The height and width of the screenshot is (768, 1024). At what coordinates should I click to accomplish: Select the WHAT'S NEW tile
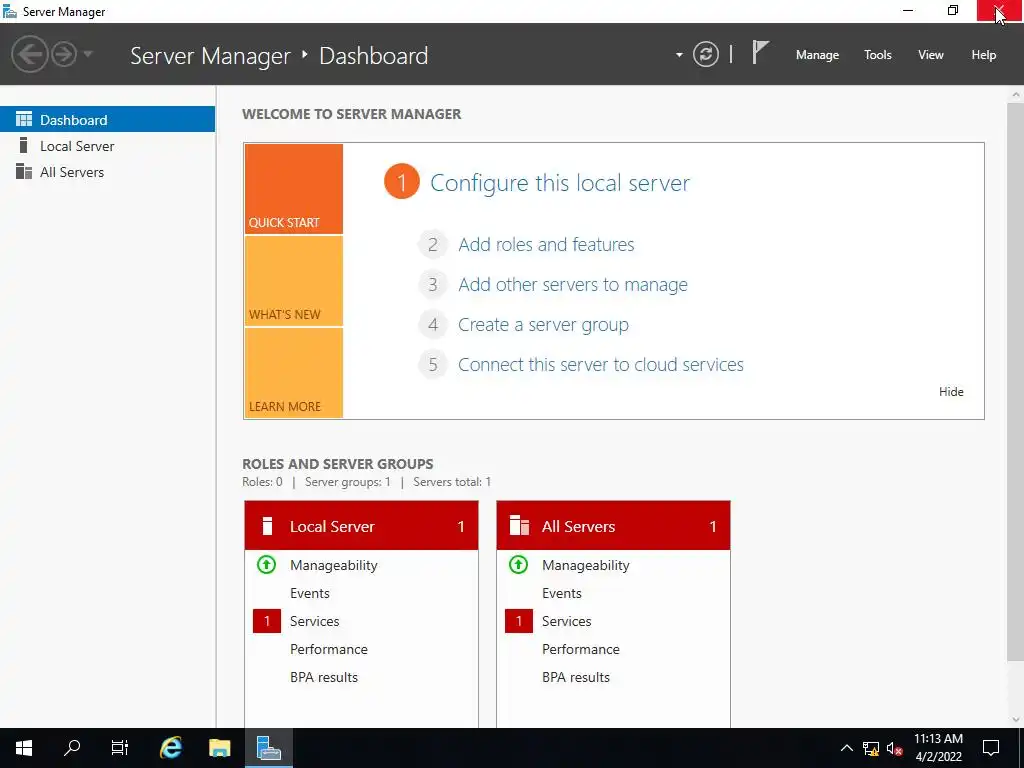pyautogui.click(x=293, y=281)
